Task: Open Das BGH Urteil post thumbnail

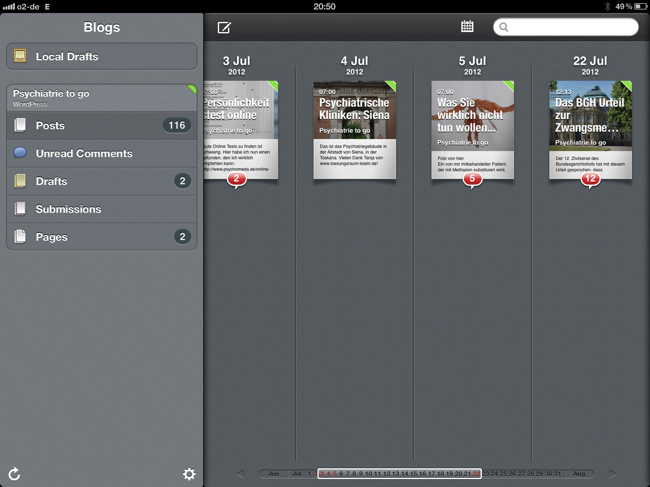Action: tap(590, 128)
